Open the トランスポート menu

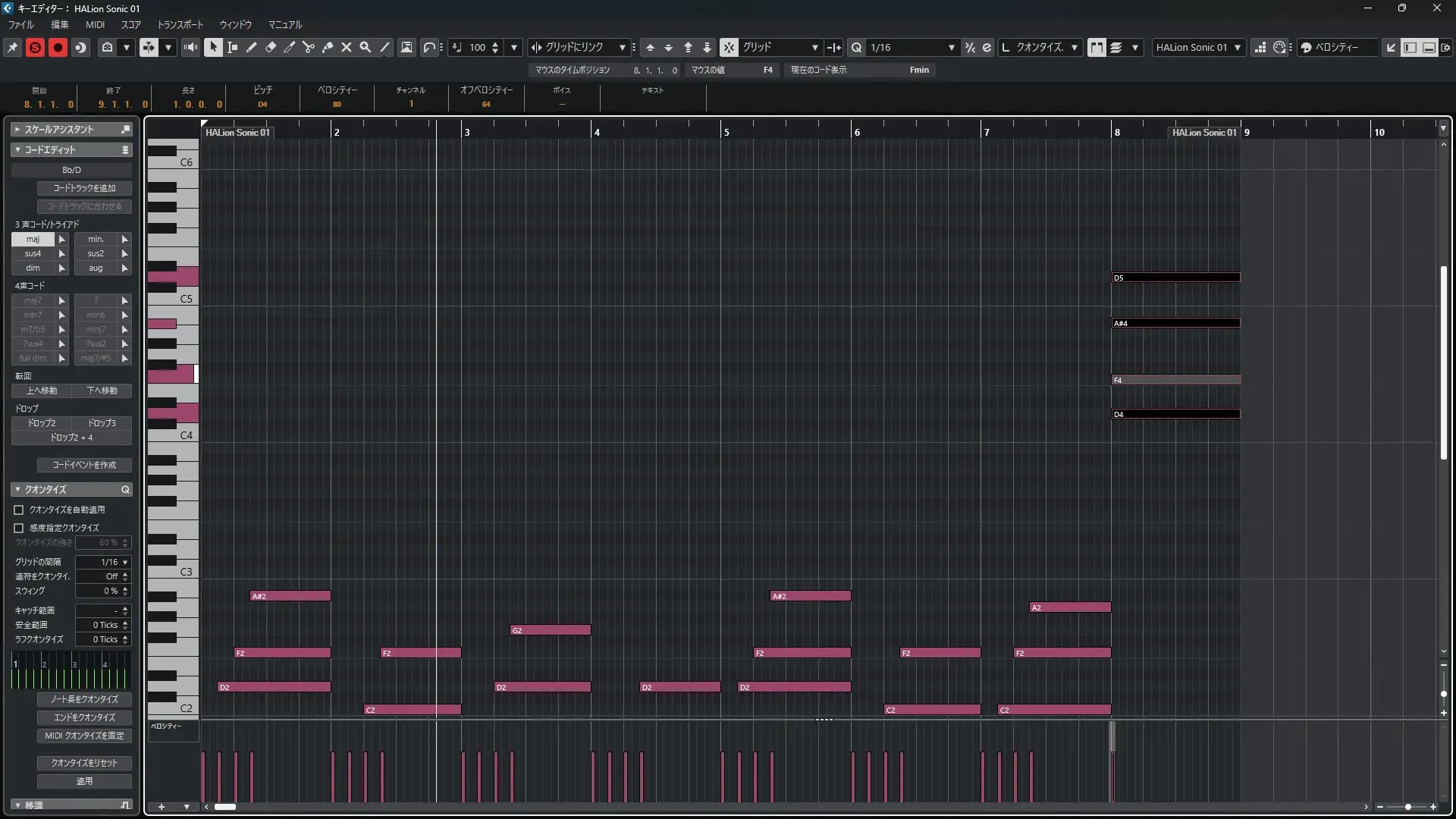coord(180,24)
